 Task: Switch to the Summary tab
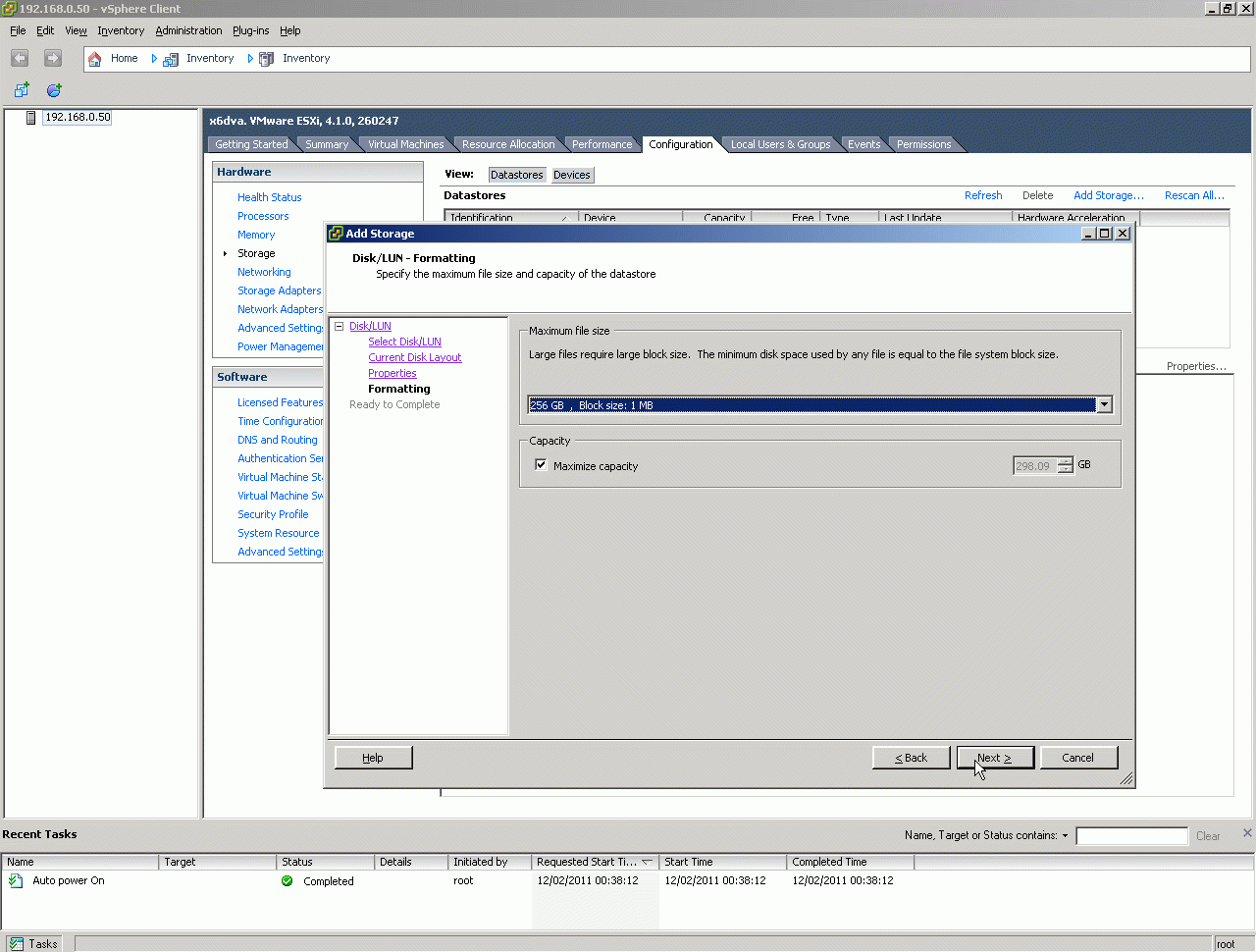327,144
